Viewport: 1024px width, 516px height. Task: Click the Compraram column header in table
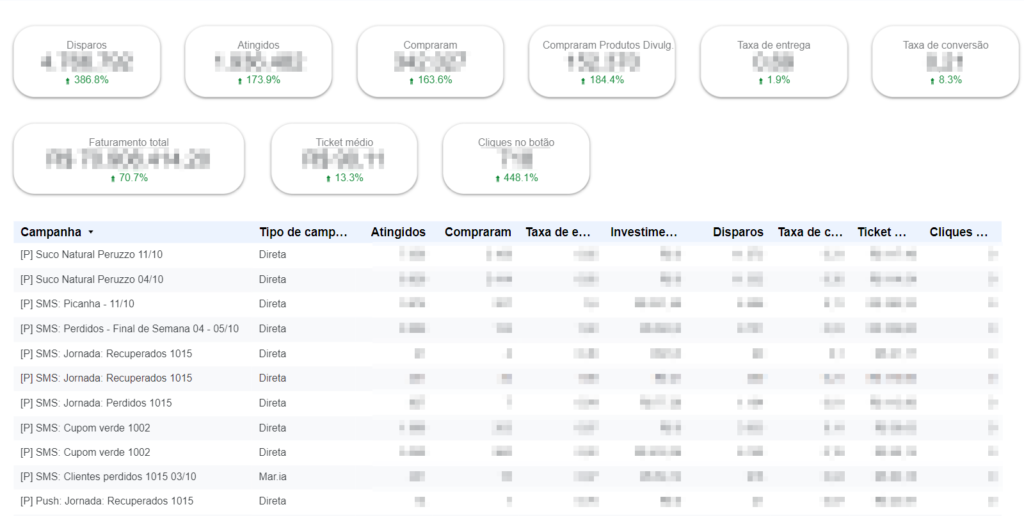[x=478, y=232]
